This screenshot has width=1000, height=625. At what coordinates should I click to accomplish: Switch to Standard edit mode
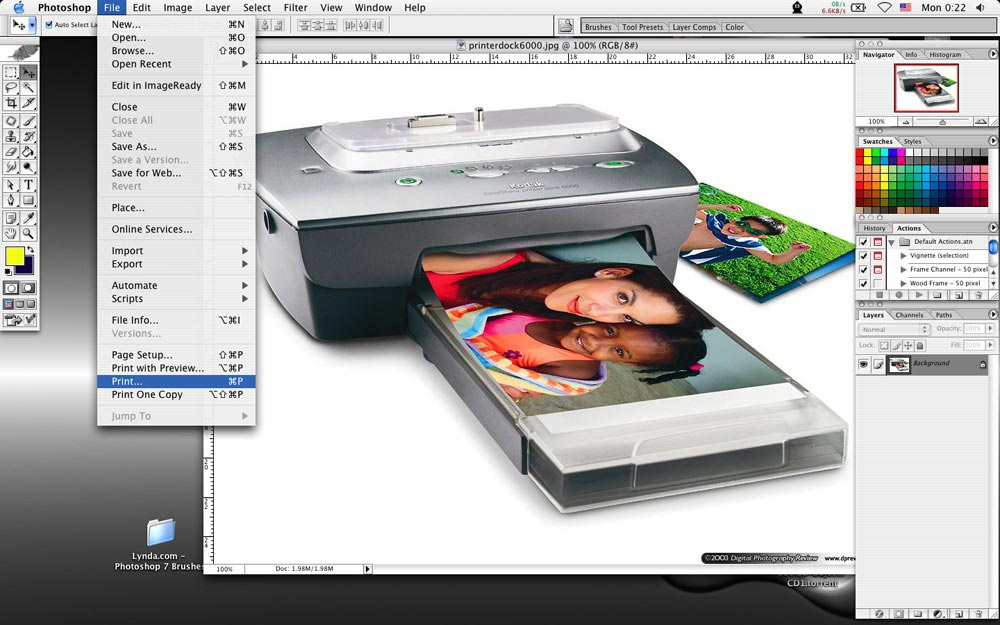click(11, 288)
